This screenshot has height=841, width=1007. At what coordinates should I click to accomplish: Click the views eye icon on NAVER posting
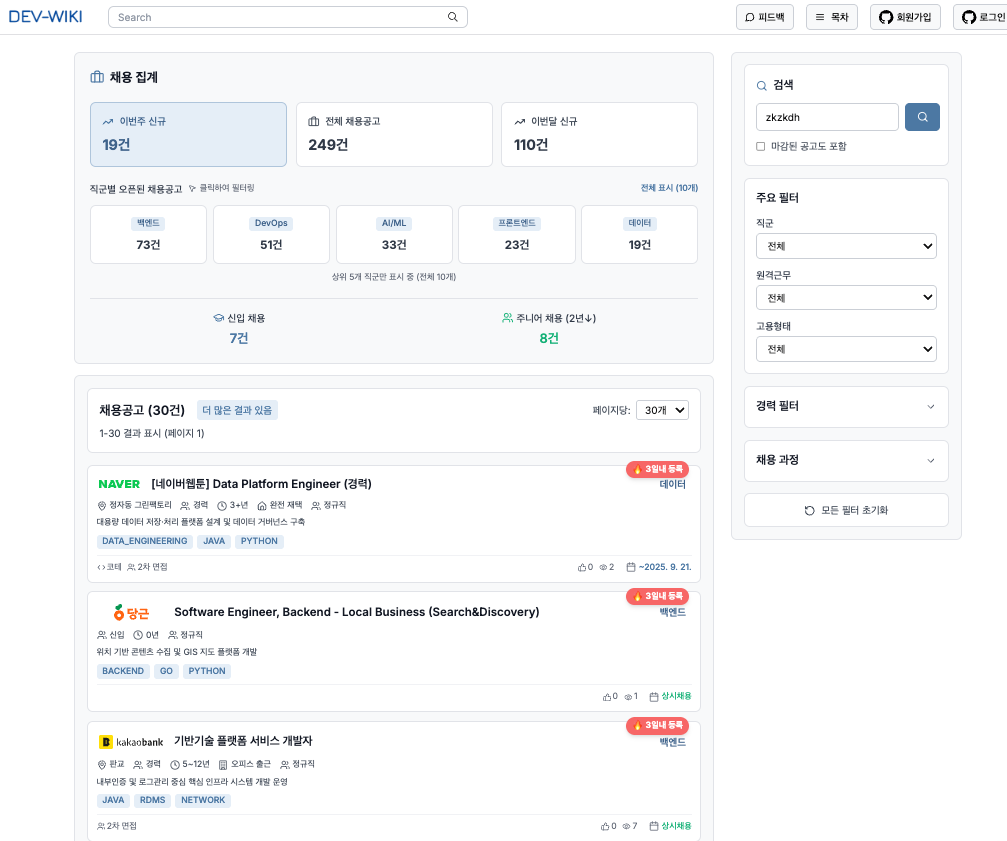tap(603, 567)
